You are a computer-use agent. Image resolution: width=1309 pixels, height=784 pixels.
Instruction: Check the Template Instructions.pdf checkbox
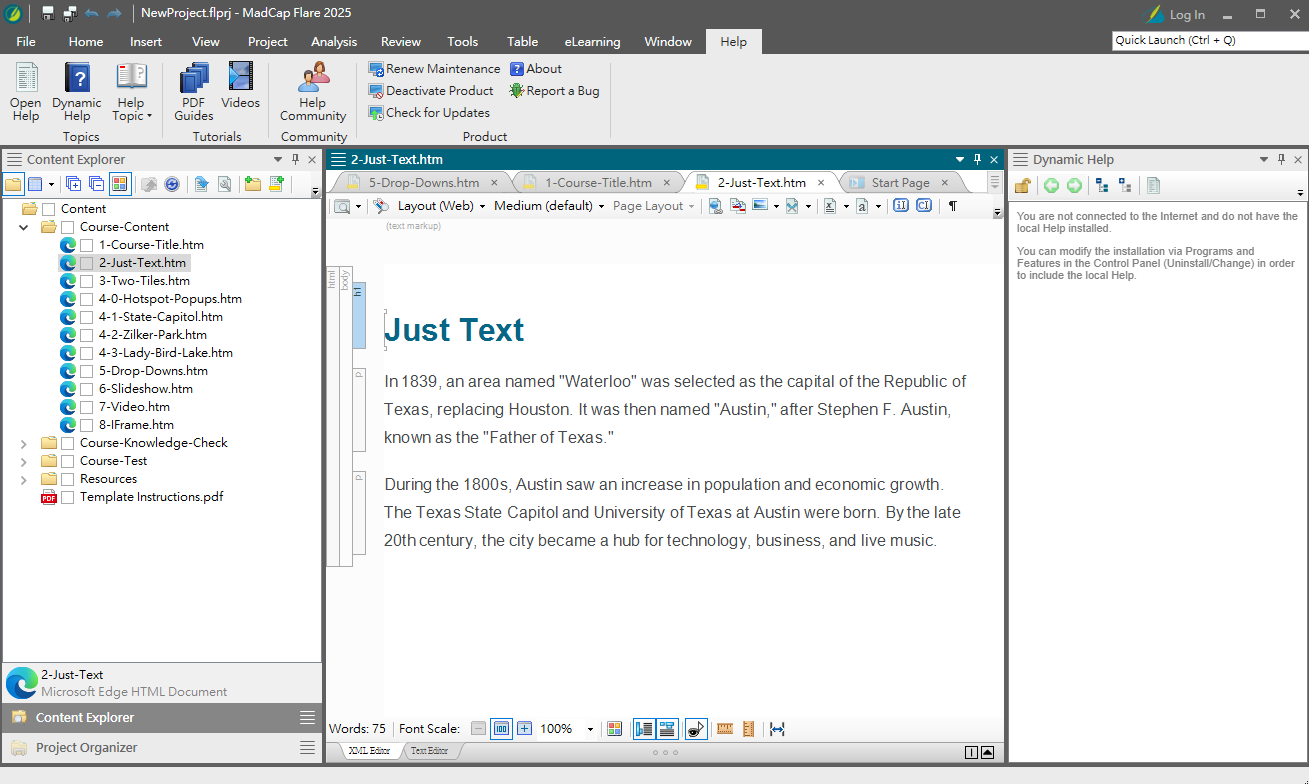[68, 497]
